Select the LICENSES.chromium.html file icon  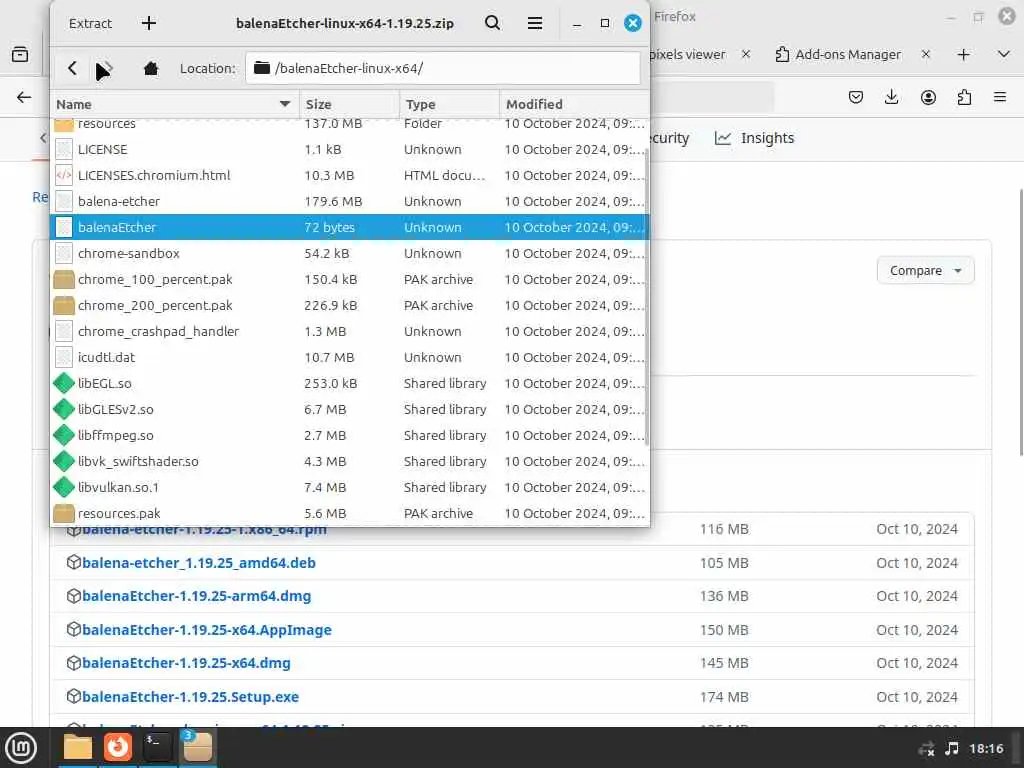click(x=64, y=175)
